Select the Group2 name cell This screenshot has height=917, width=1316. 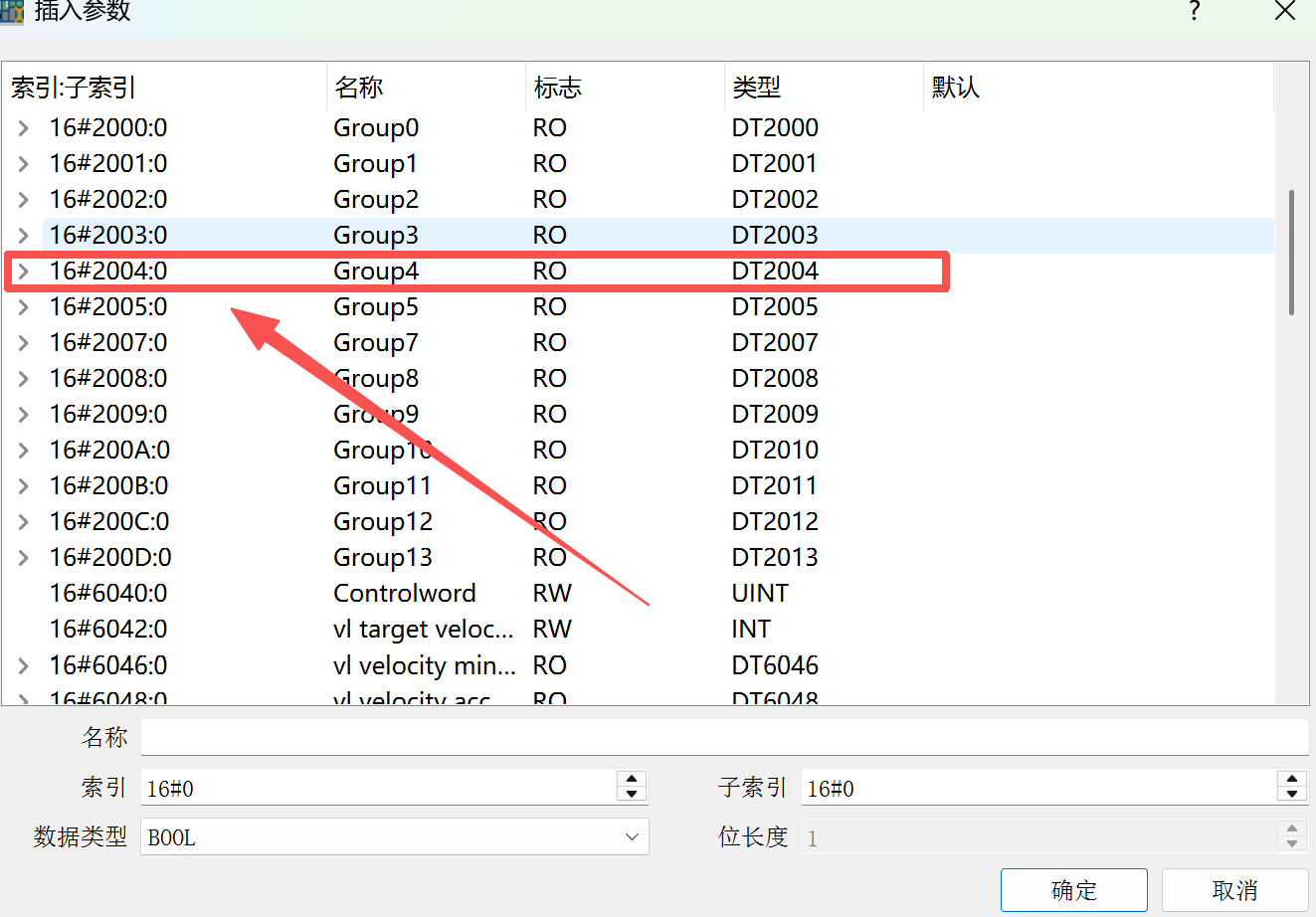[376, 200]
